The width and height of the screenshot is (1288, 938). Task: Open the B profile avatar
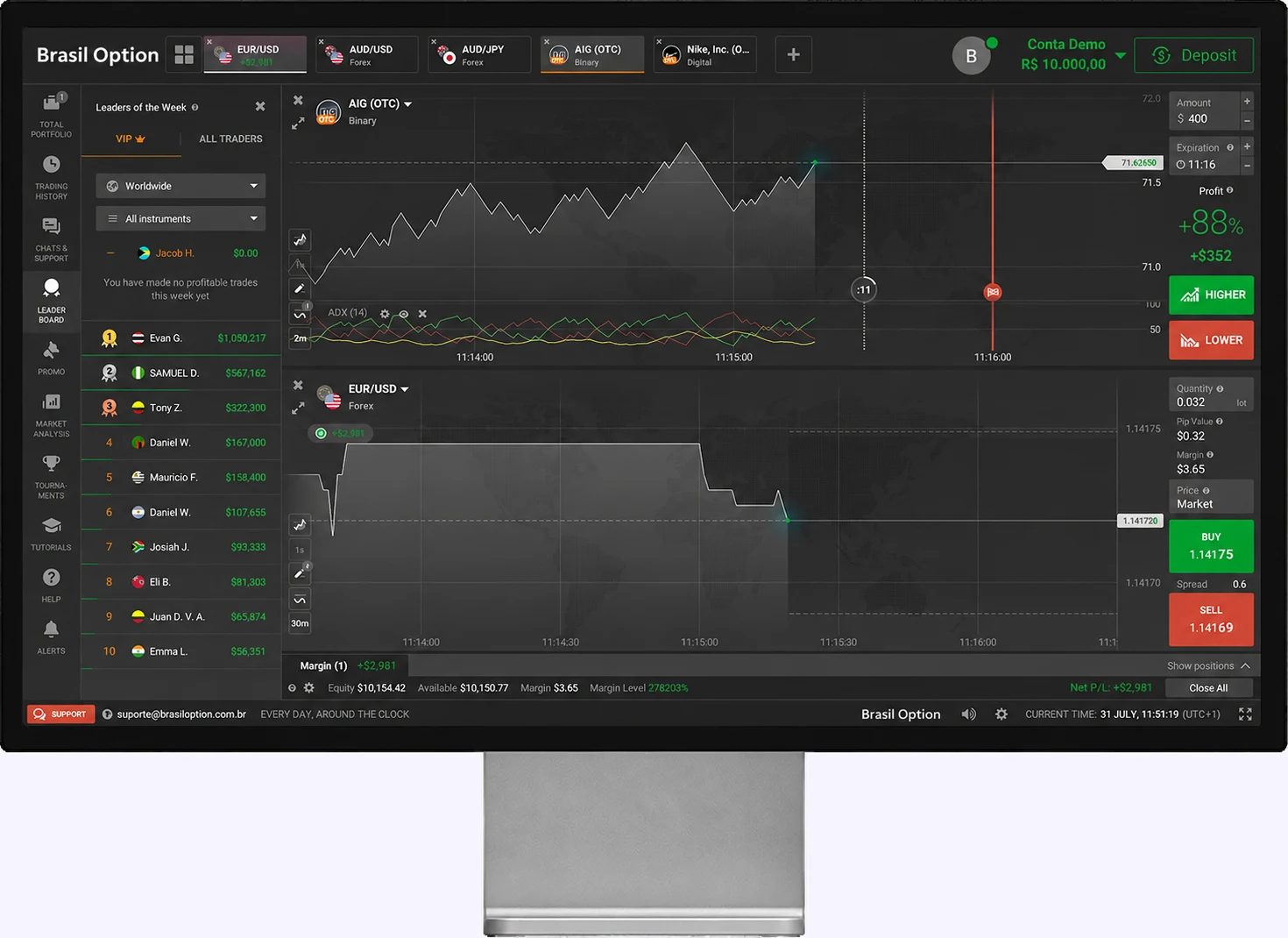click(971, 56)
